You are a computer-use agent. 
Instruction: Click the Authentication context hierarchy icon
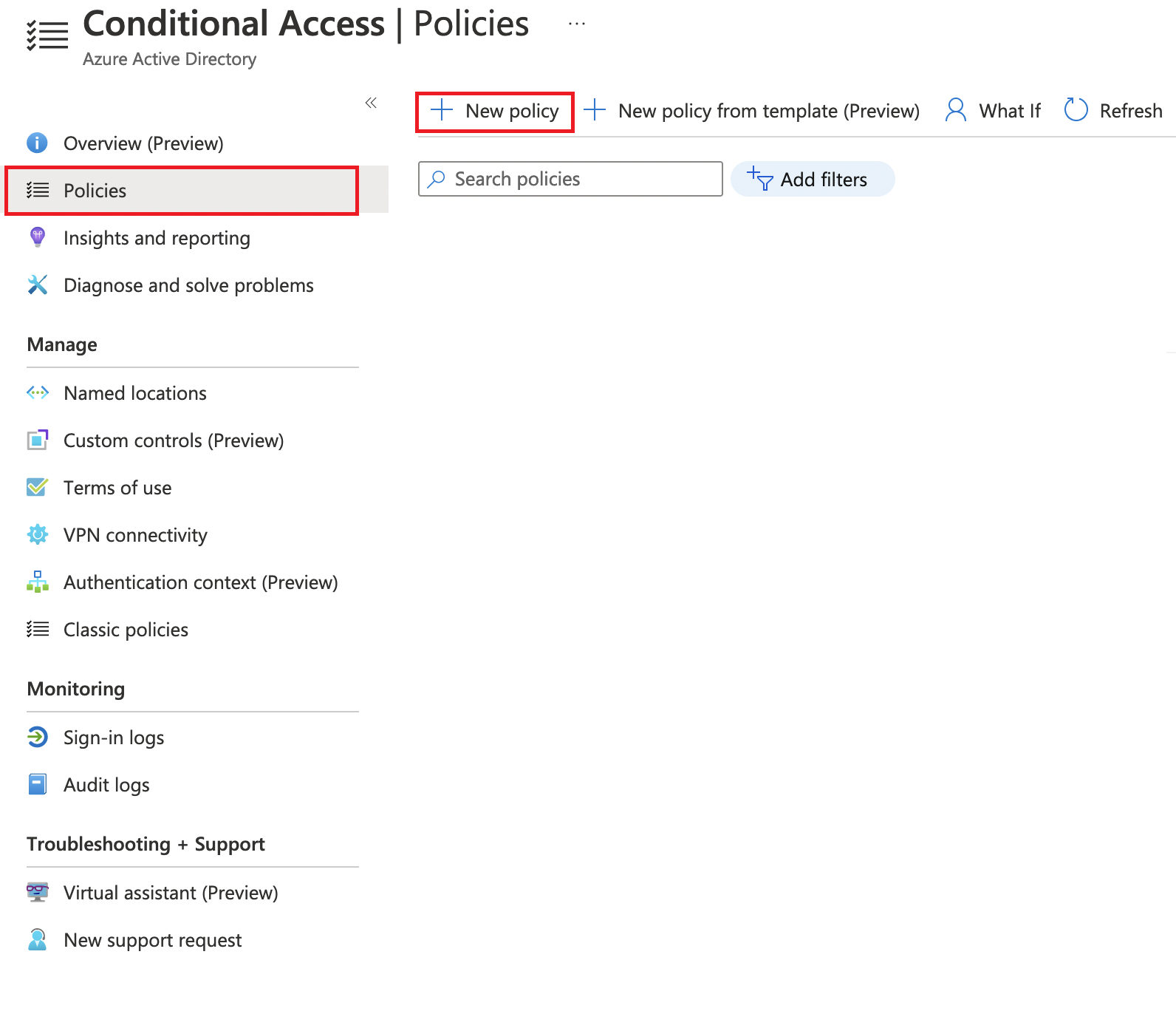pyautogui.click(x=37, y=582)
